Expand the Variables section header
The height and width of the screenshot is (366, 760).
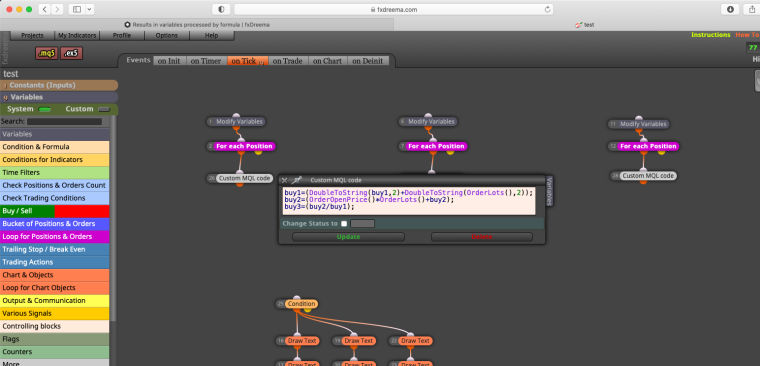[x=59, y=97]
